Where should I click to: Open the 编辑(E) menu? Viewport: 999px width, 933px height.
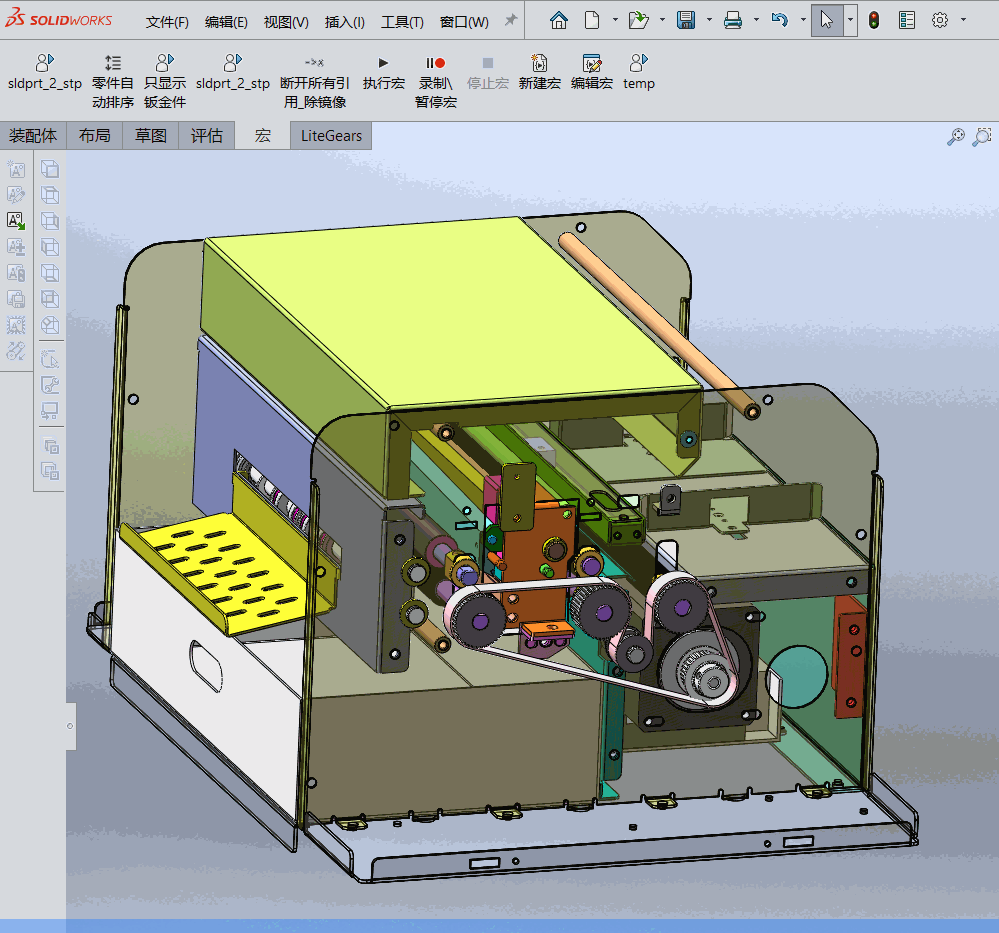[226, 22]
